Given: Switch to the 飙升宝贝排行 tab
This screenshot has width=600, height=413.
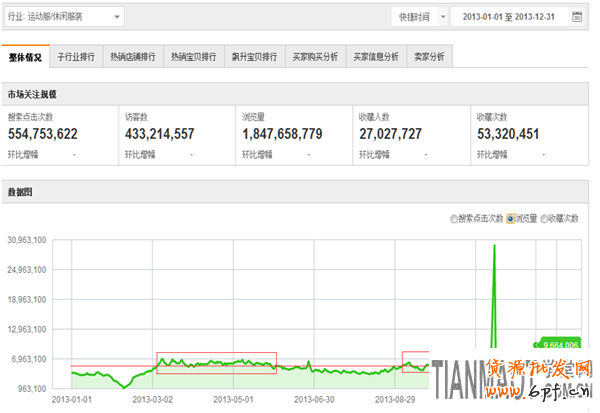Looking at the screenshot, I should pos(254,57).
